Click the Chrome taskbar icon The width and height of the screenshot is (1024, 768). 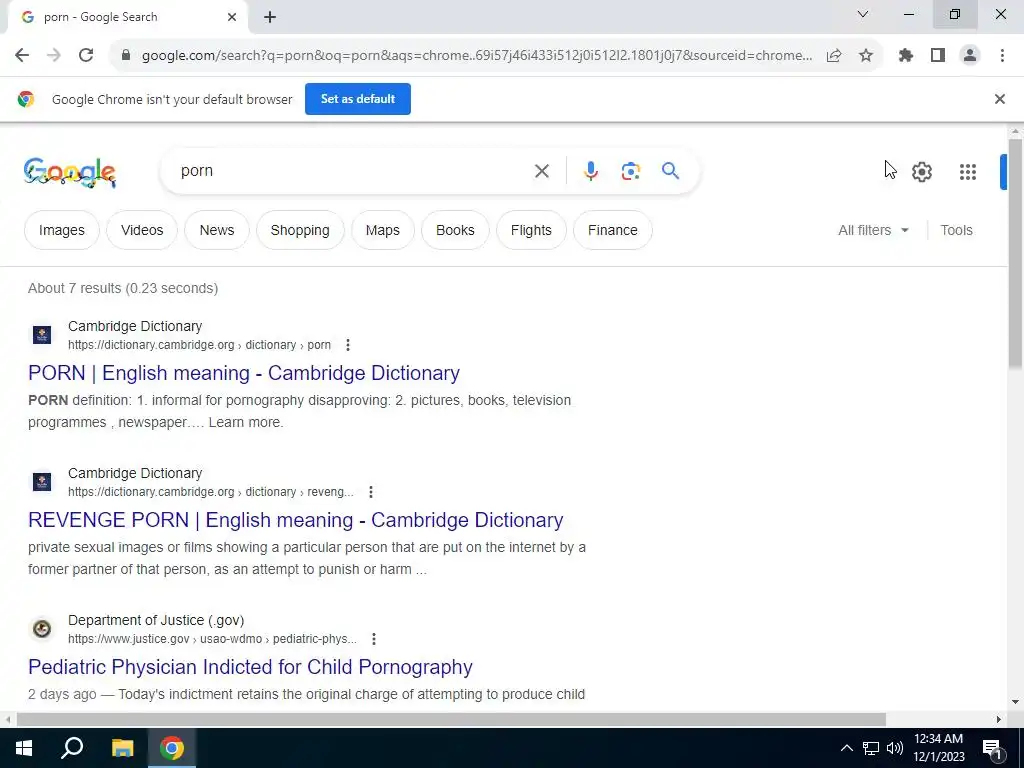pos(172,748)
